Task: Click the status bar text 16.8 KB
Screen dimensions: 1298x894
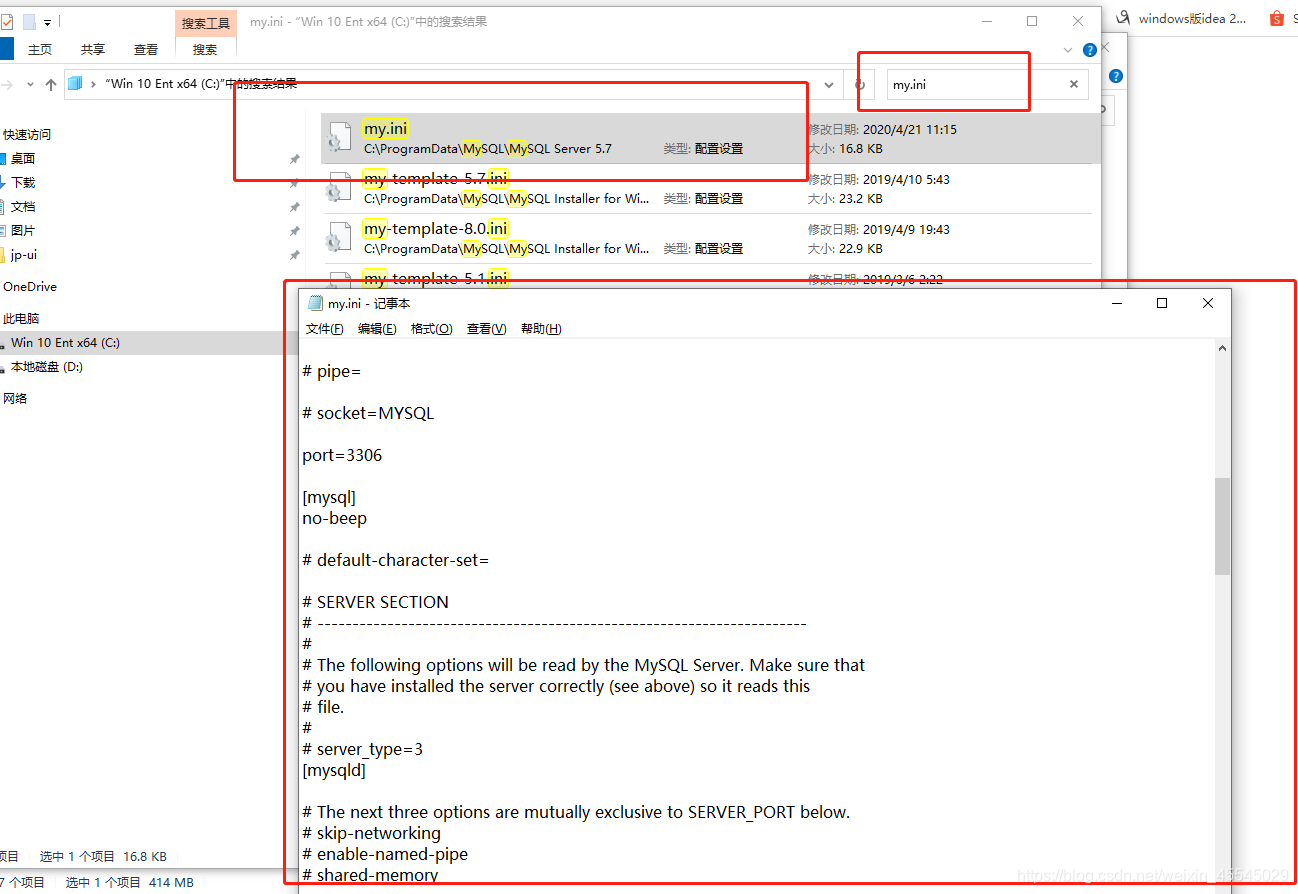Action: pyautogui.click(x=145, y=856)
